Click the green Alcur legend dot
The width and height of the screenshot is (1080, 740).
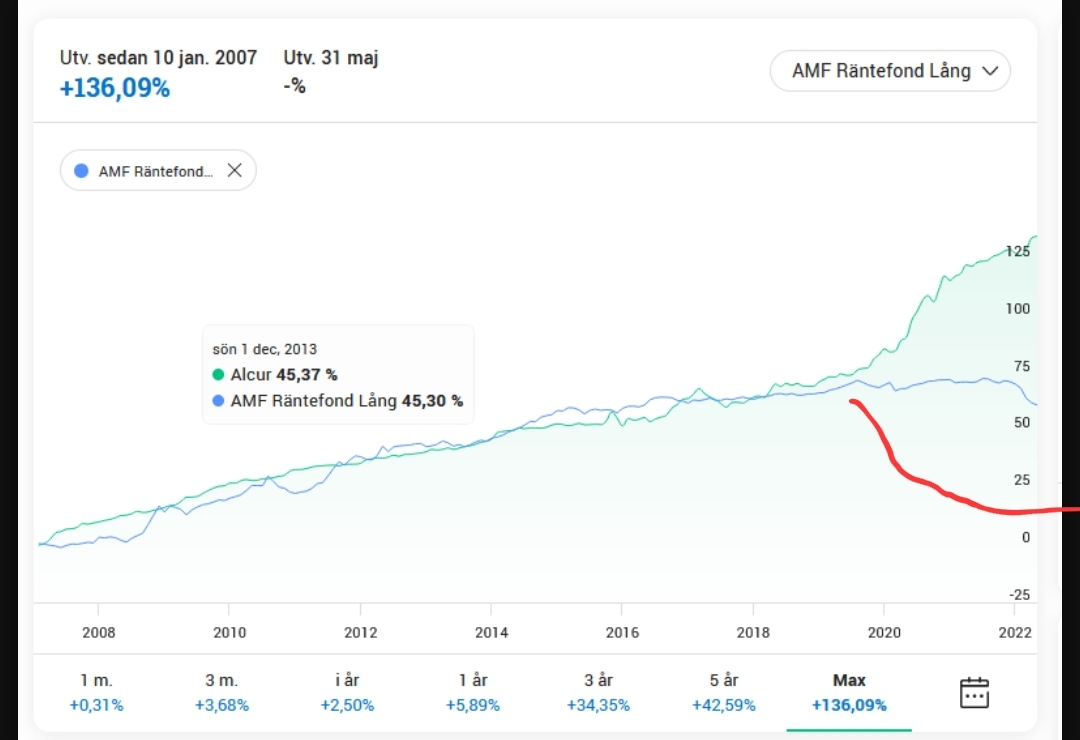(x=218, y=375)
